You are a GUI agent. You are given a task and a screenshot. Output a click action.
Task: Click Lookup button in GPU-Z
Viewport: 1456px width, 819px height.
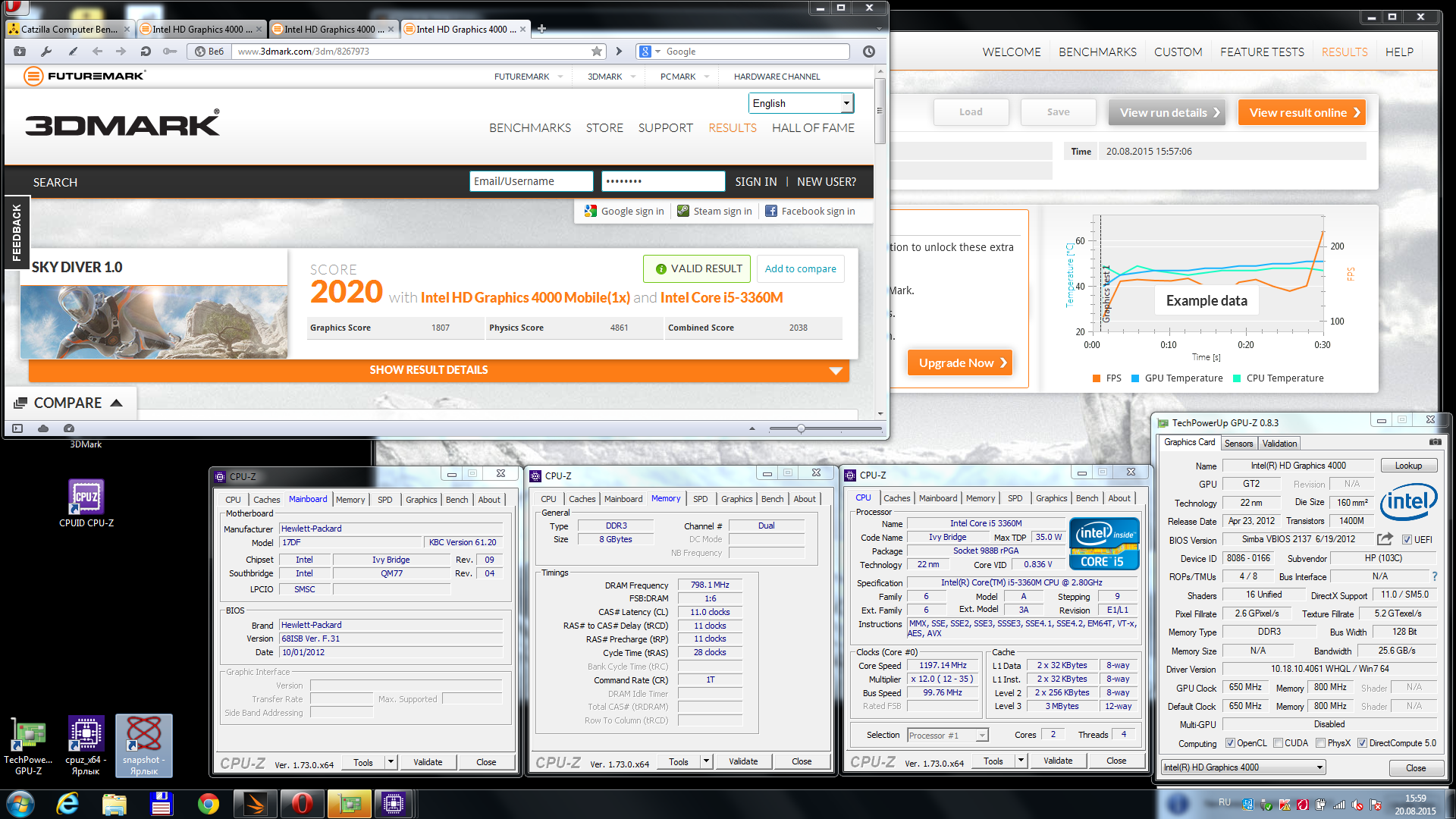coord(1408,466)
